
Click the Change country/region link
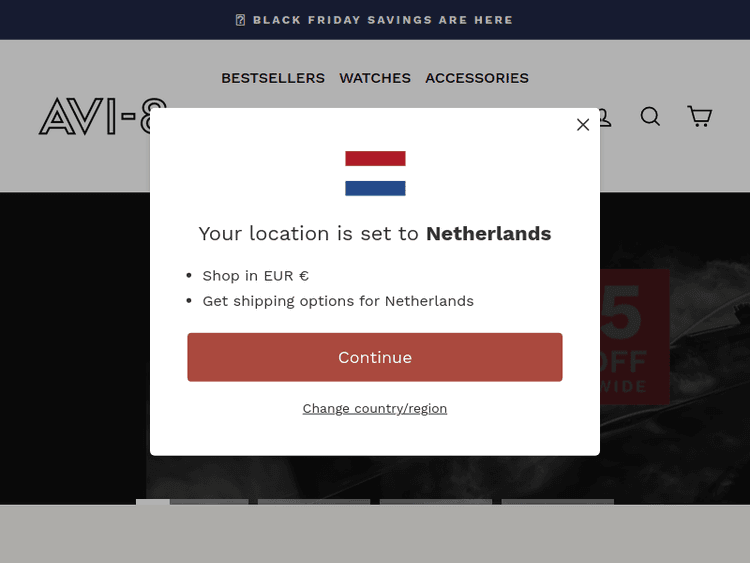(375, 408)
